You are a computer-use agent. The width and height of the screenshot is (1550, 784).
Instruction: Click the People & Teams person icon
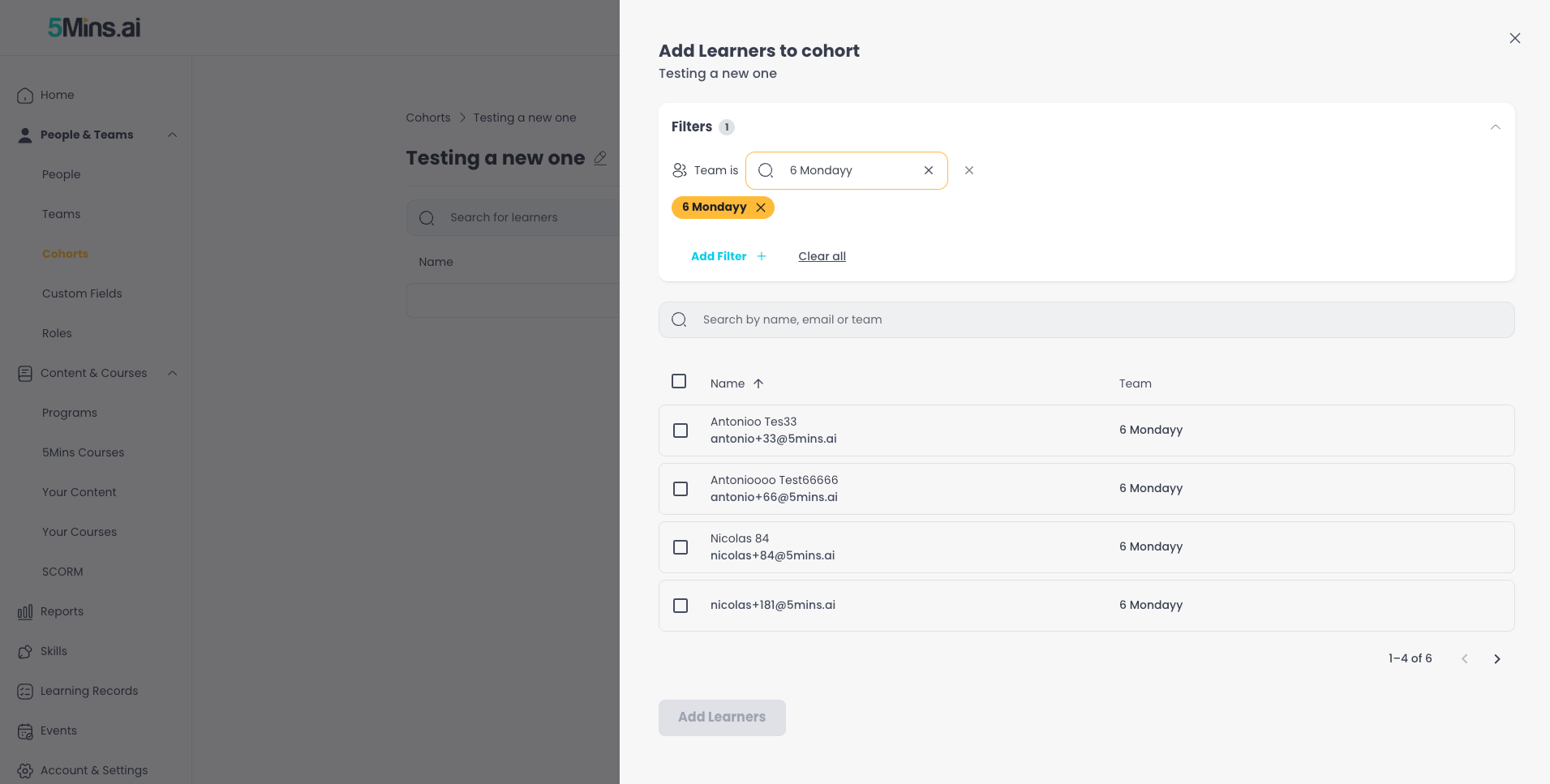click(x=25, y=135)
